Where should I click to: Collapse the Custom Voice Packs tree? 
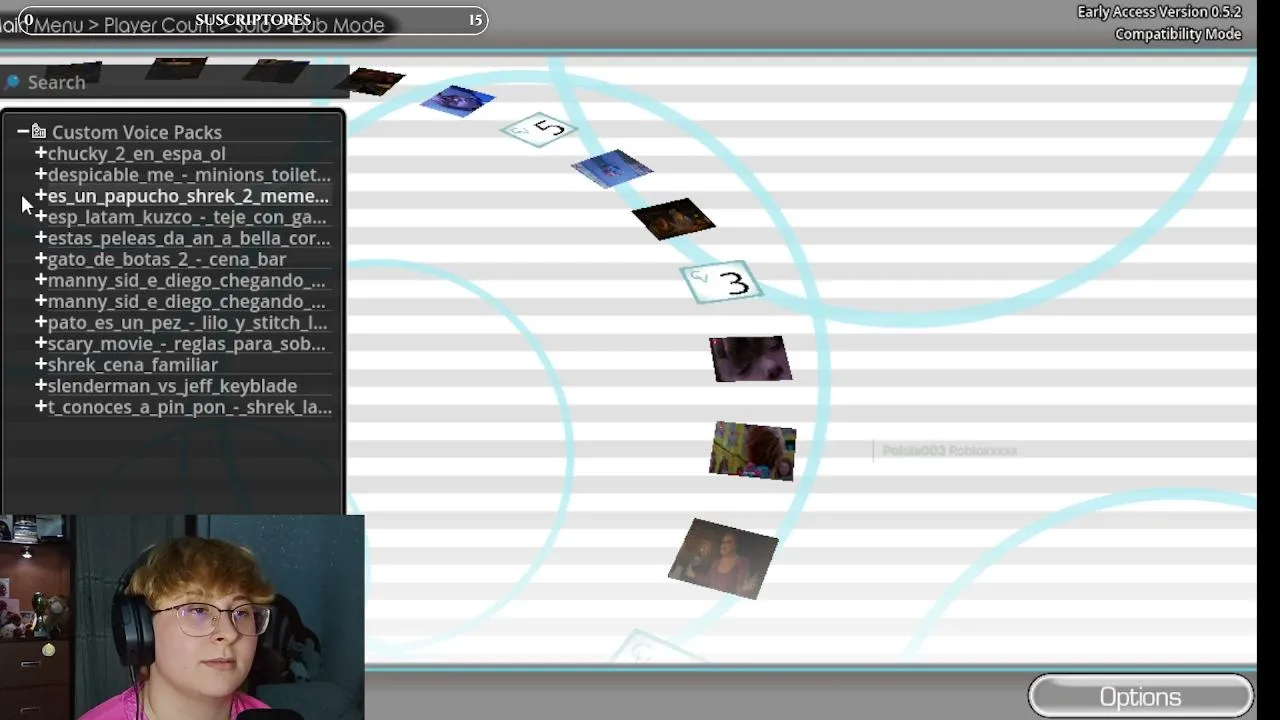coord(22,131)
